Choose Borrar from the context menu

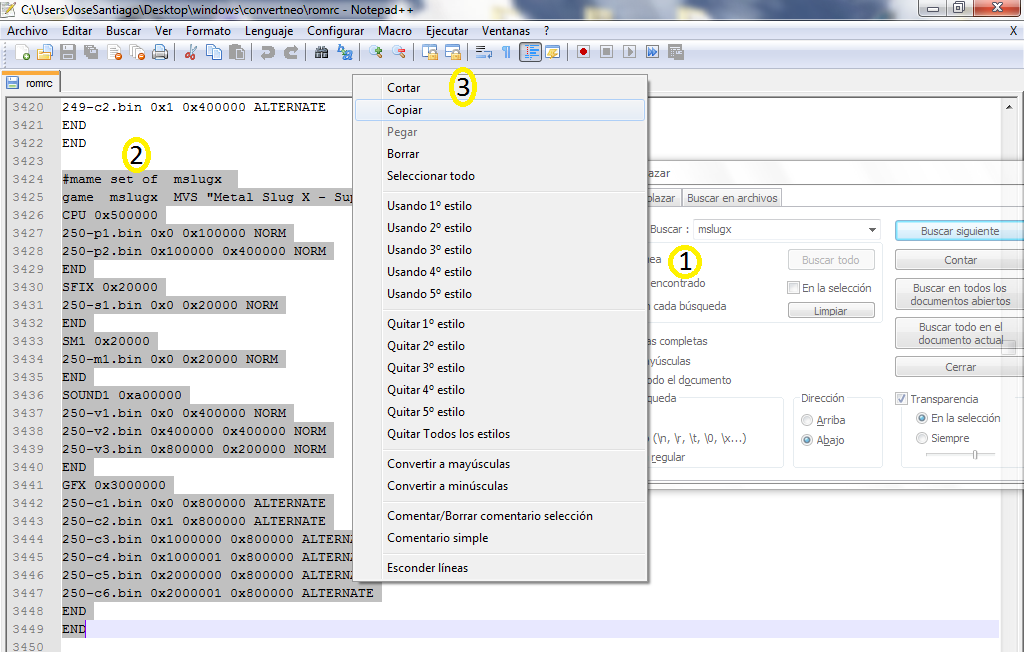[500, 154]
